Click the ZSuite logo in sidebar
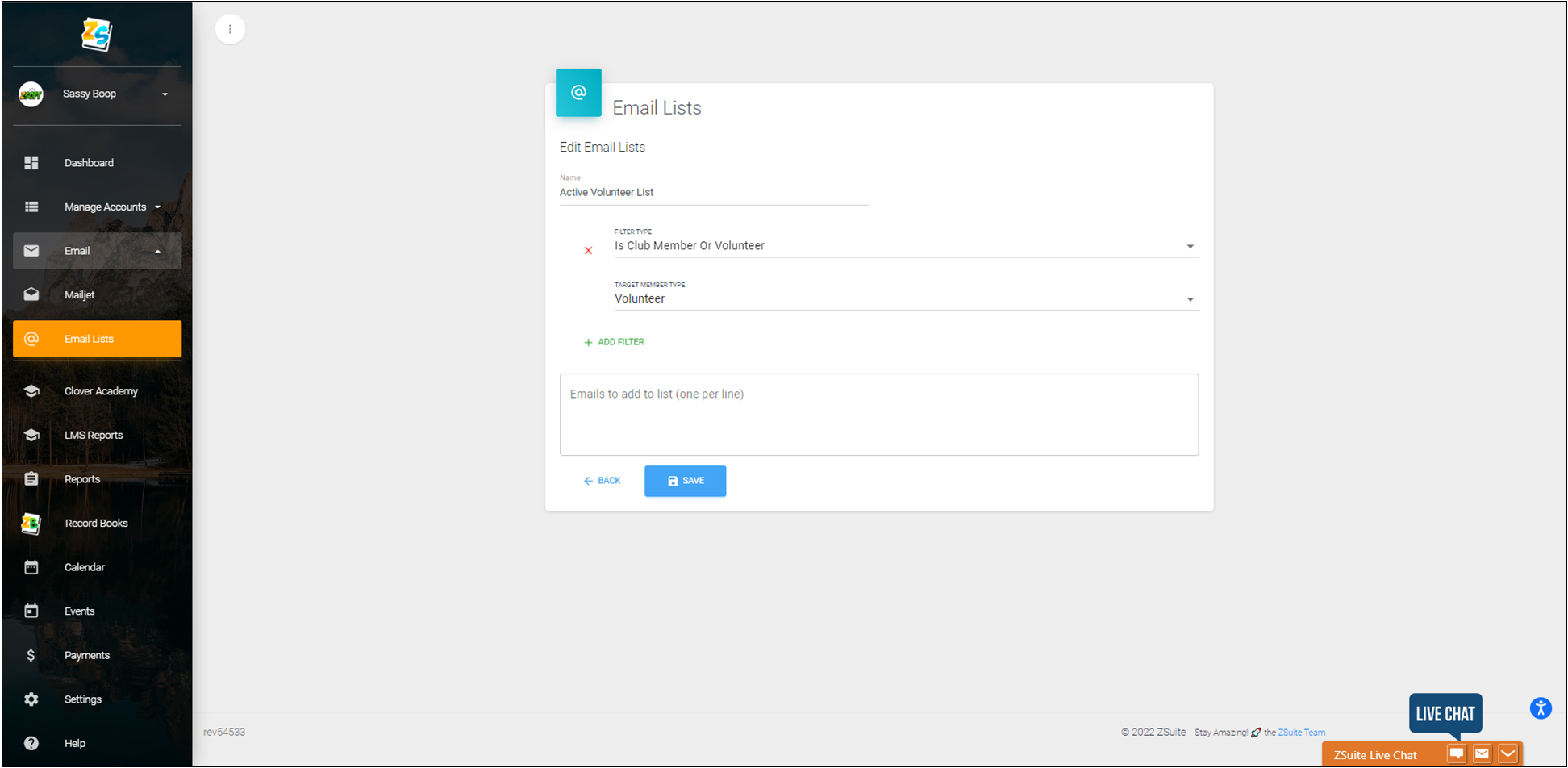Screen dimensions: 1568x768 pyautogui.click(x=97, y=34)
